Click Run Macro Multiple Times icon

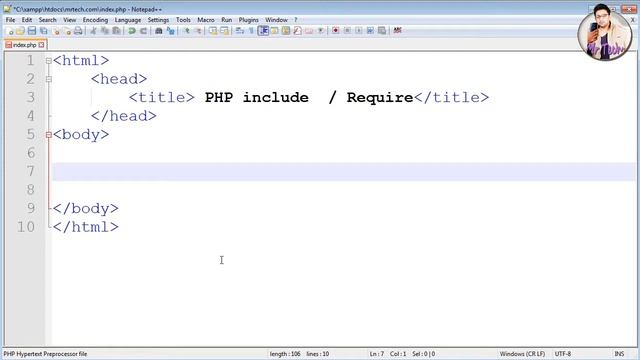[x=370, y=31]
